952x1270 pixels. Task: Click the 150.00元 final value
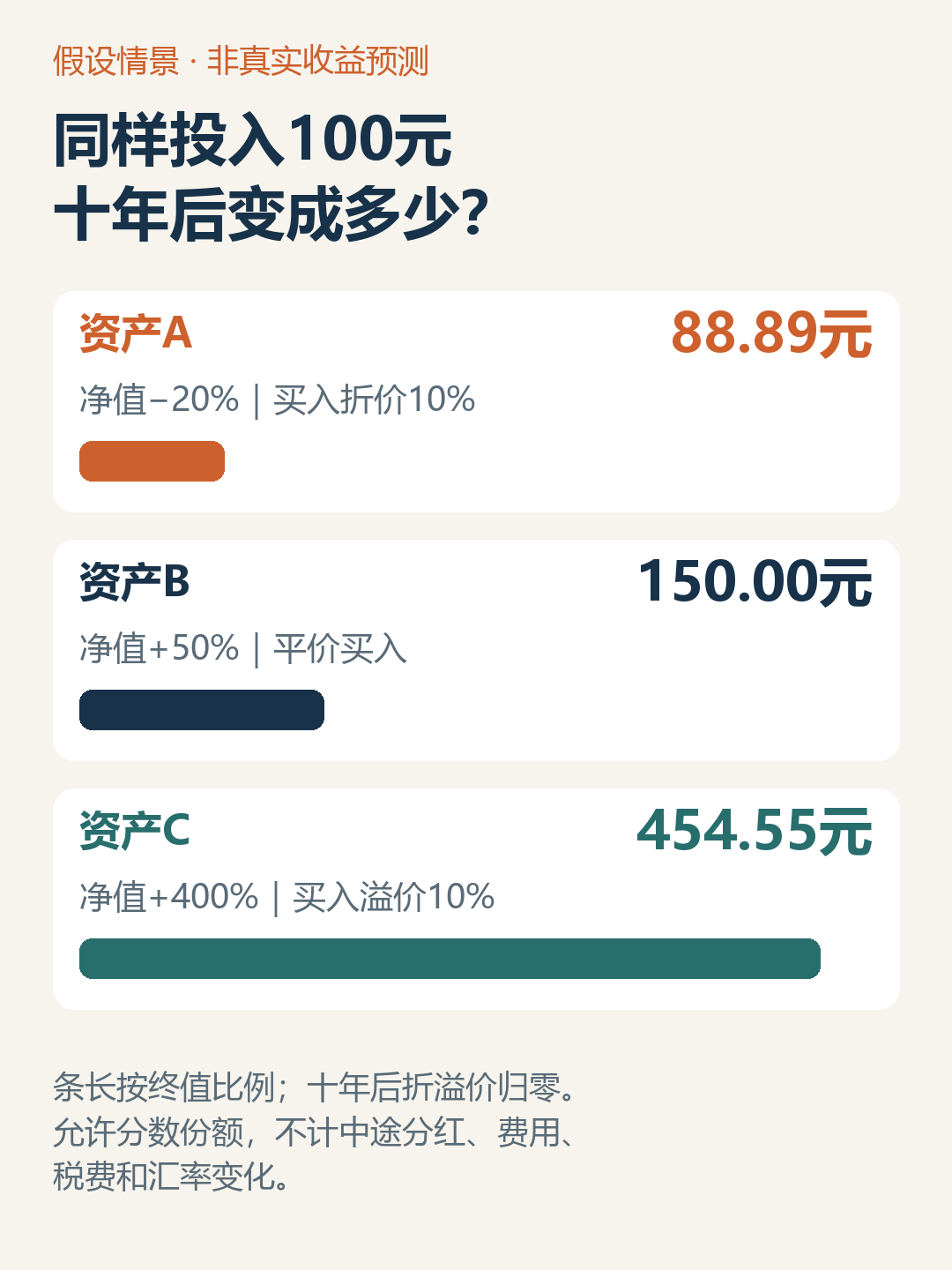pos(755,582)
